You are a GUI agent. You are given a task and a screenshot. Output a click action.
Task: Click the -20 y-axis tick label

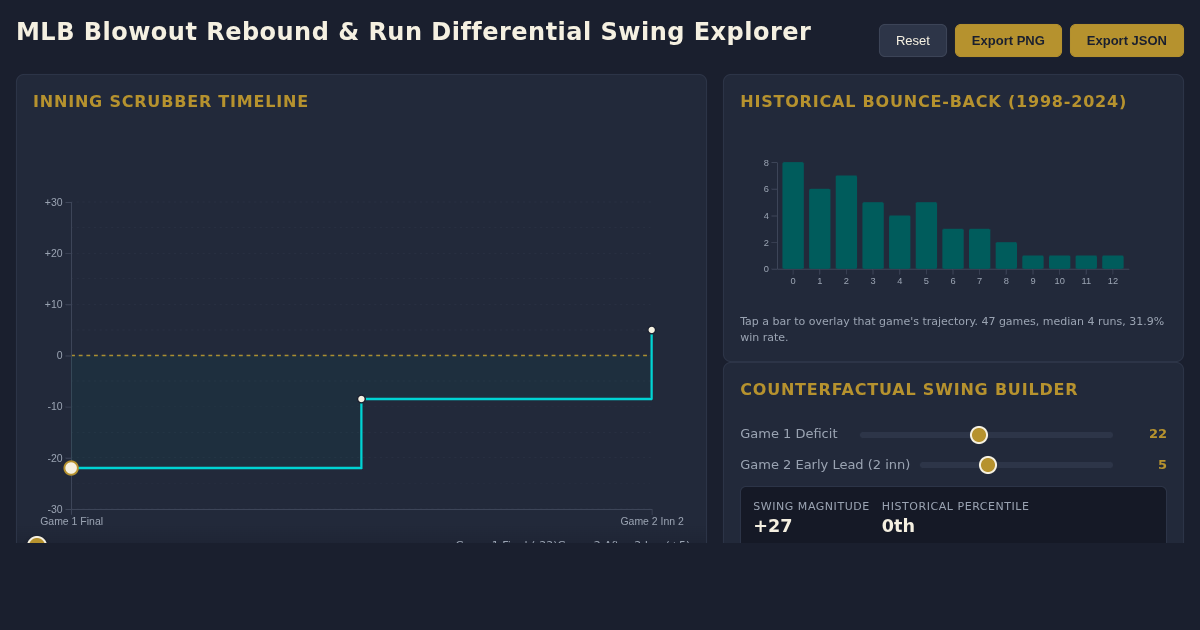tap(55, 458)
